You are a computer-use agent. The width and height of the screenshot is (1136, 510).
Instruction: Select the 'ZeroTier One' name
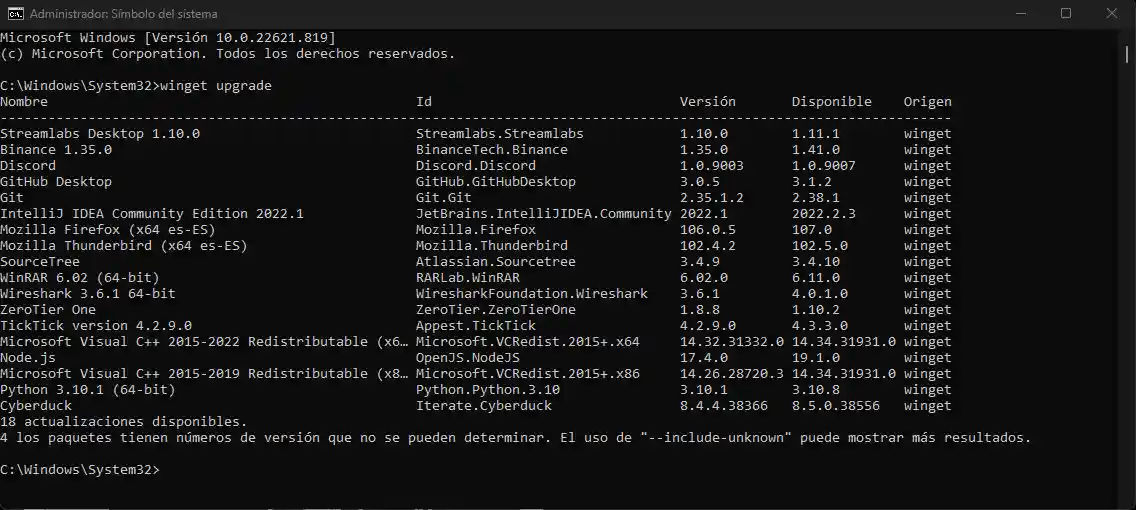[x=48, y=309]
